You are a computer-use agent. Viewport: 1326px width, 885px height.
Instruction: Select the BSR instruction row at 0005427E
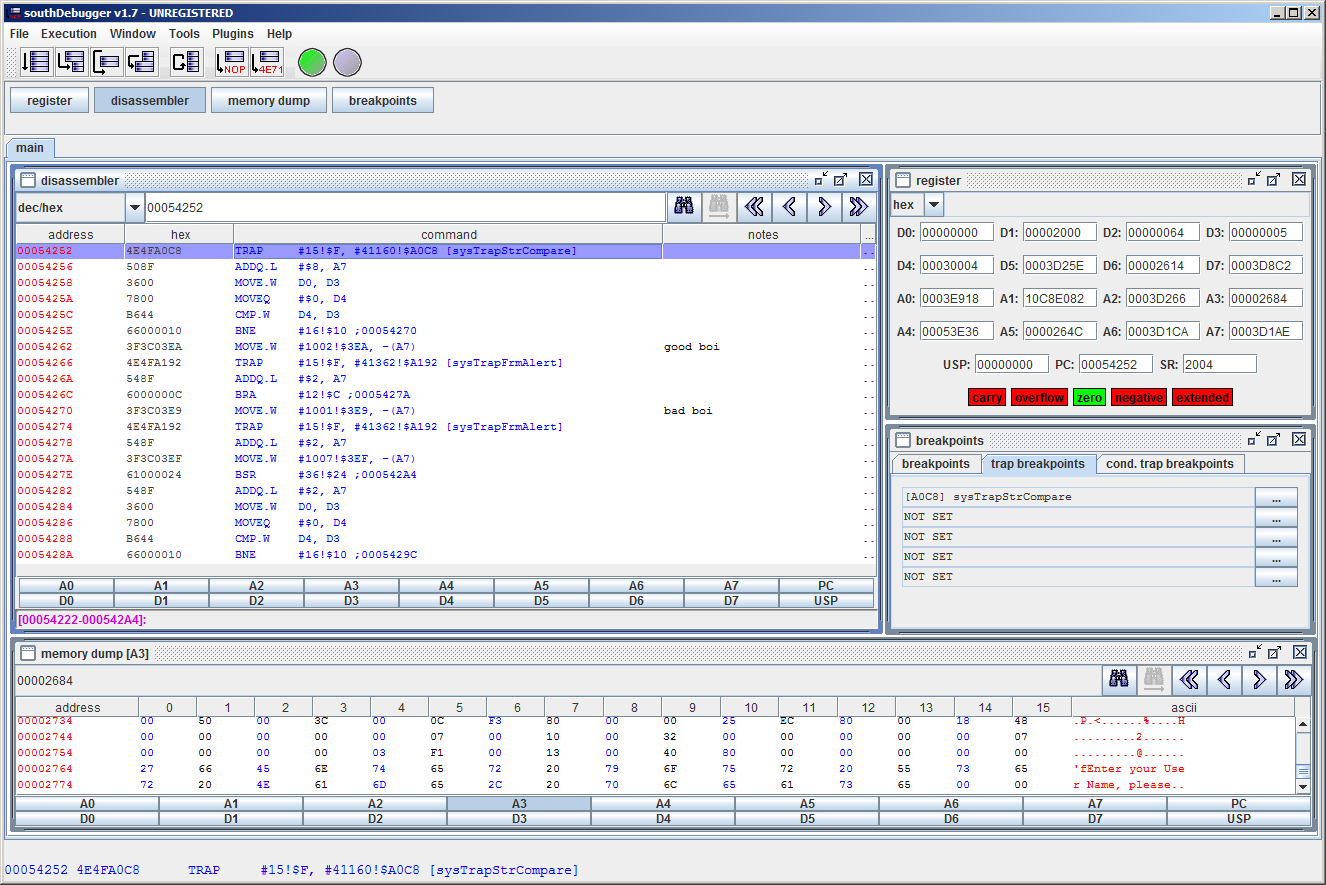(x=445, y=475)
